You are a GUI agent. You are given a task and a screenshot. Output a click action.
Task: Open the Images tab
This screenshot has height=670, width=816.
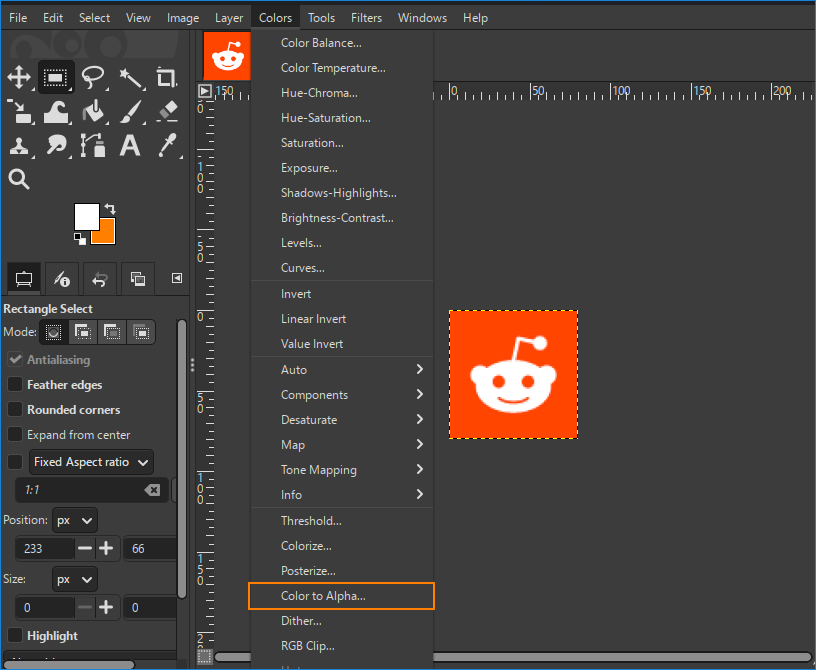click(137, 279)
